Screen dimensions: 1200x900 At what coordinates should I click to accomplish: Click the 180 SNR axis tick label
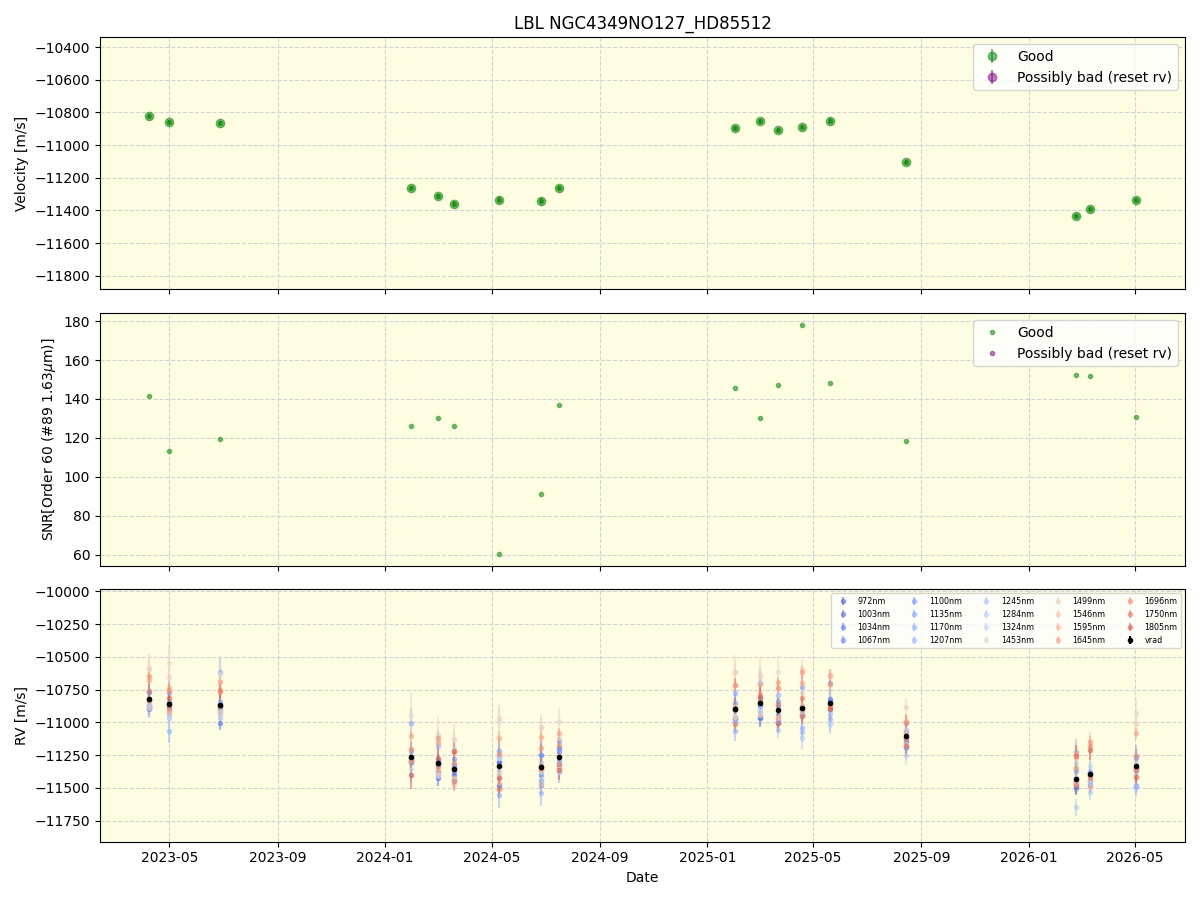pyautogui.click(x=80, y=322)
